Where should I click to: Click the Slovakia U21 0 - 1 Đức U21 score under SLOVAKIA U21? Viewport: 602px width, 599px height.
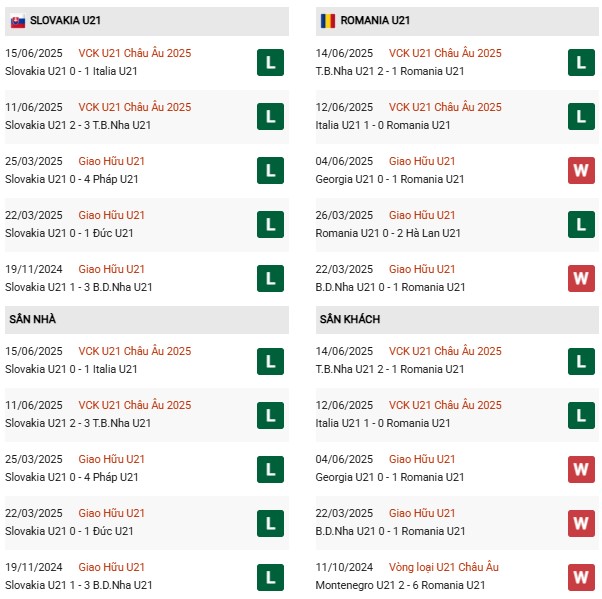(x=69, y=233)
